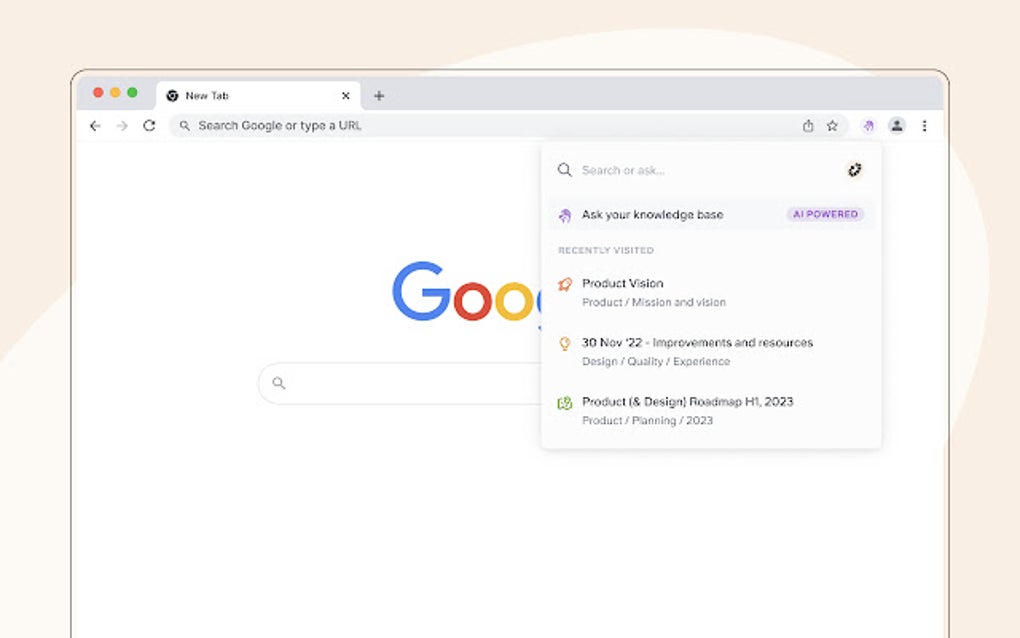
Task: Click the share icon in the address bar
Action: 808,125
